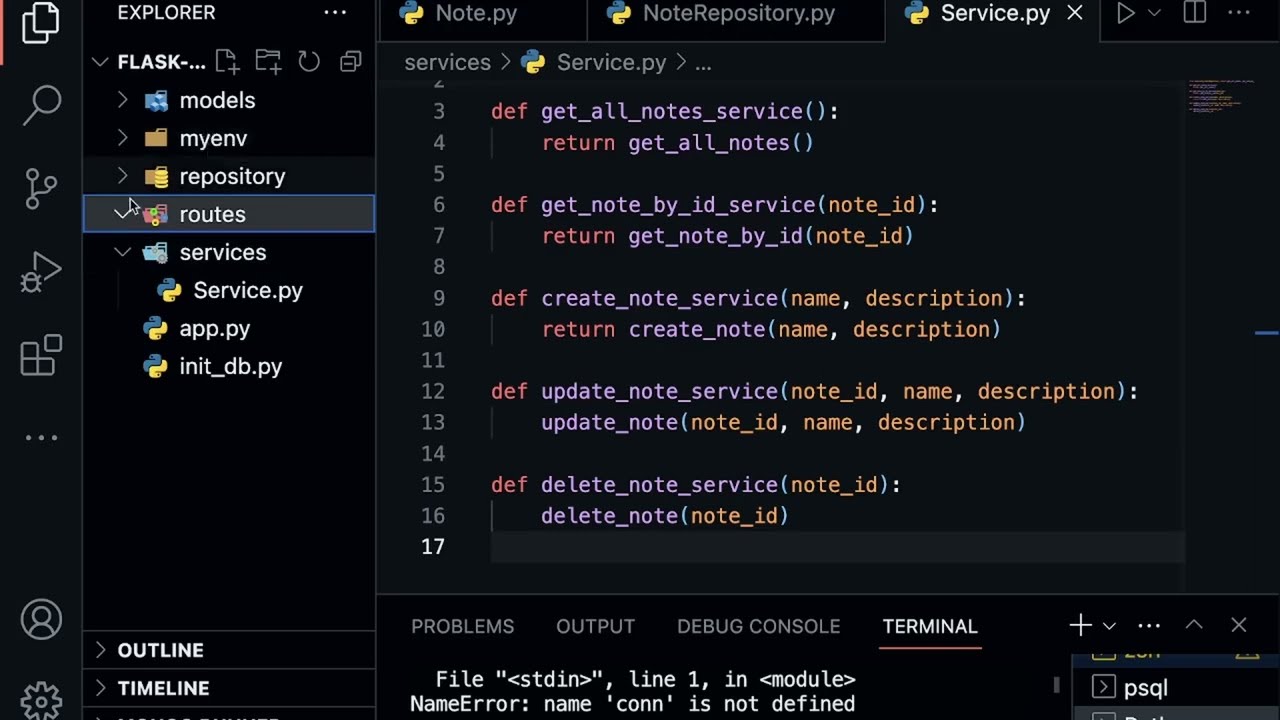Close the Service.py tab
This screenshot has height=720, width=1280.
click(1075, 13)
